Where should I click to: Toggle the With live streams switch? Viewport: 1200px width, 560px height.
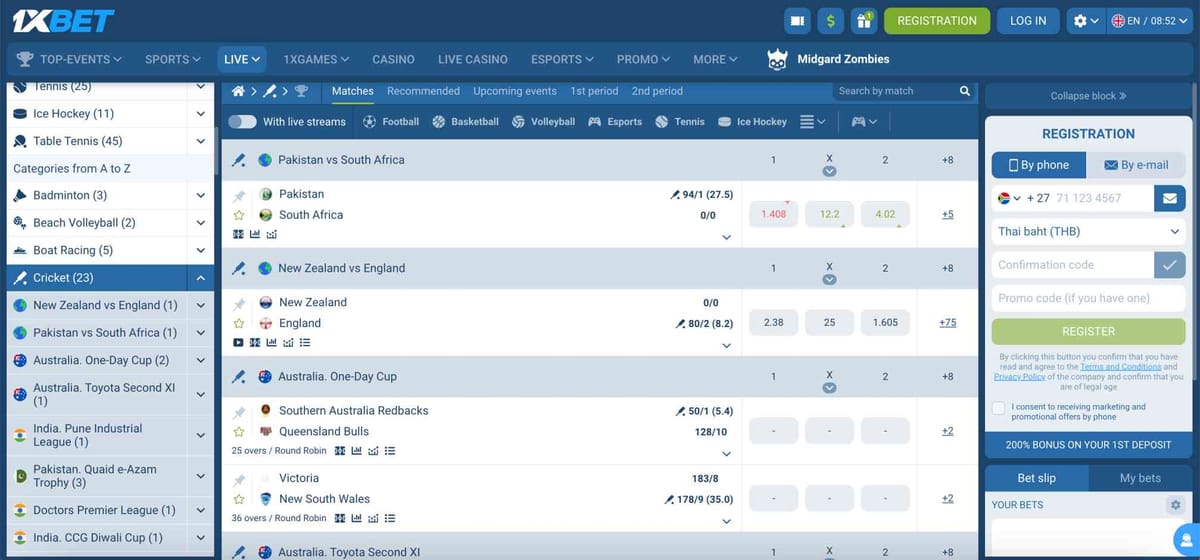(x=242, y=121)
